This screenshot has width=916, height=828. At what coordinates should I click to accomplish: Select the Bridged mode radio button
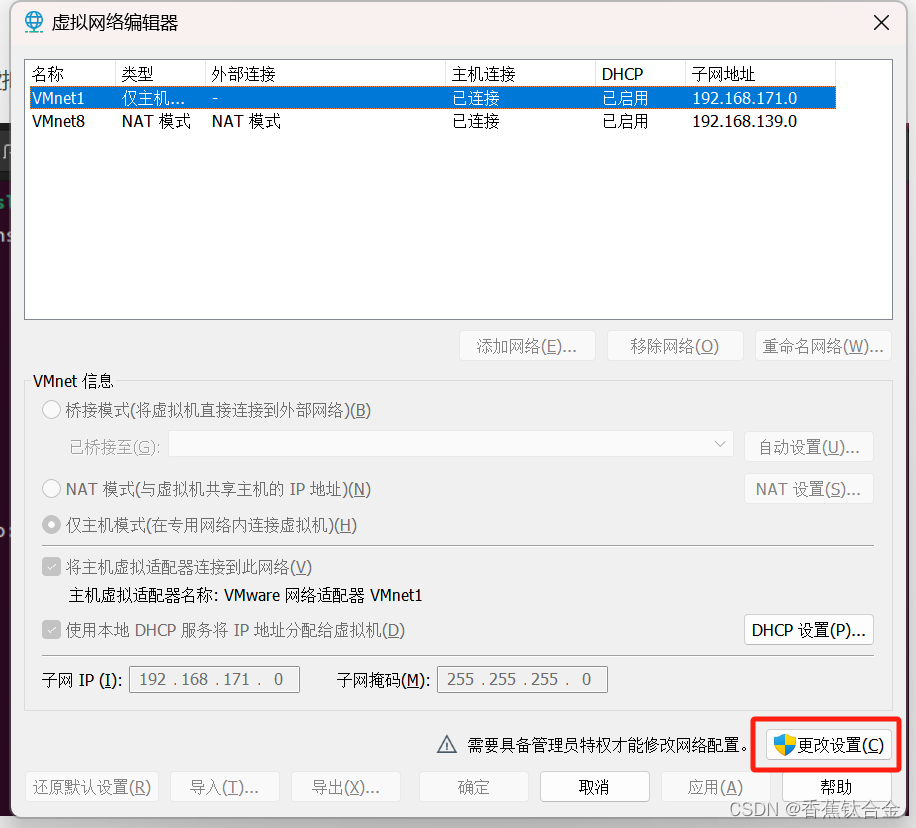51,410
